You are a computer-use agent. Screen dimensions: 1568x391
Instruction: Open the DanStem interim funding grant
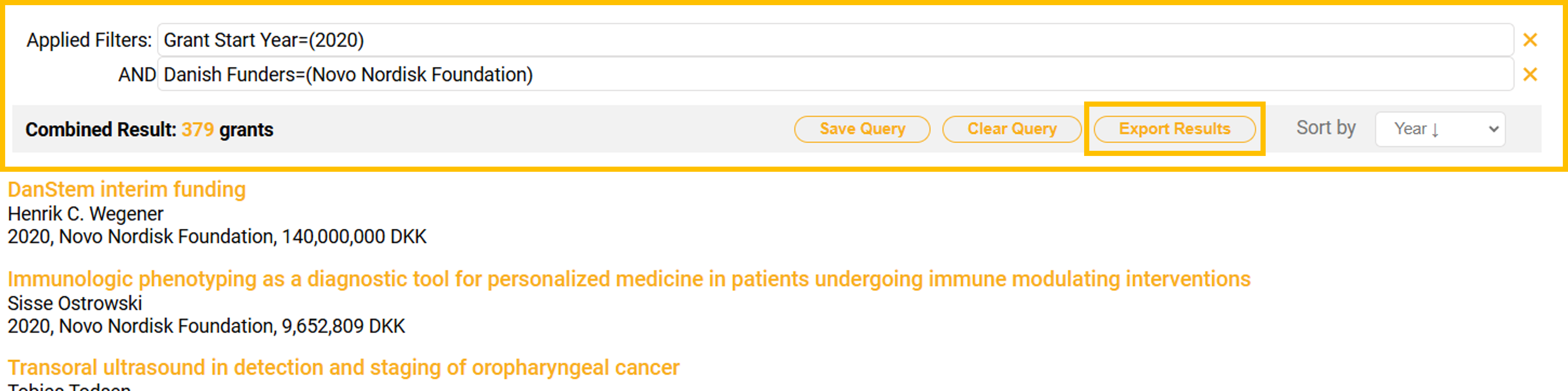[x=127, y=190]
